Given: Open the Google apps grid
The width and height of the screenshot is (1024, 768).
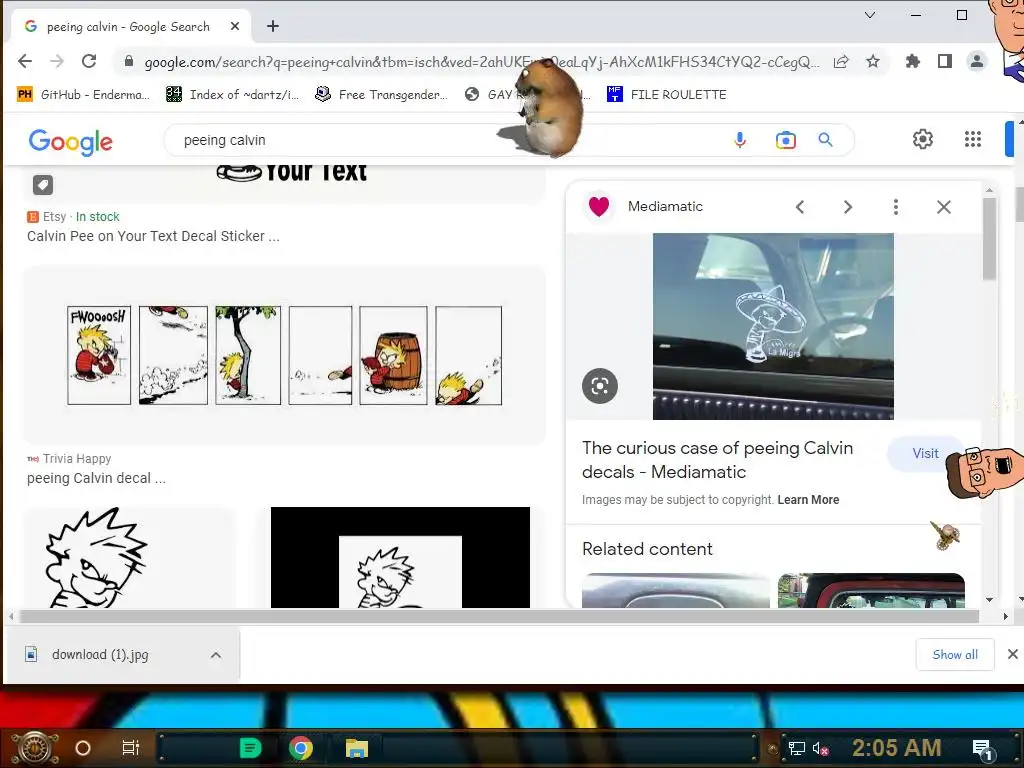Looking at the screenshot, I should tap(972, 139).
